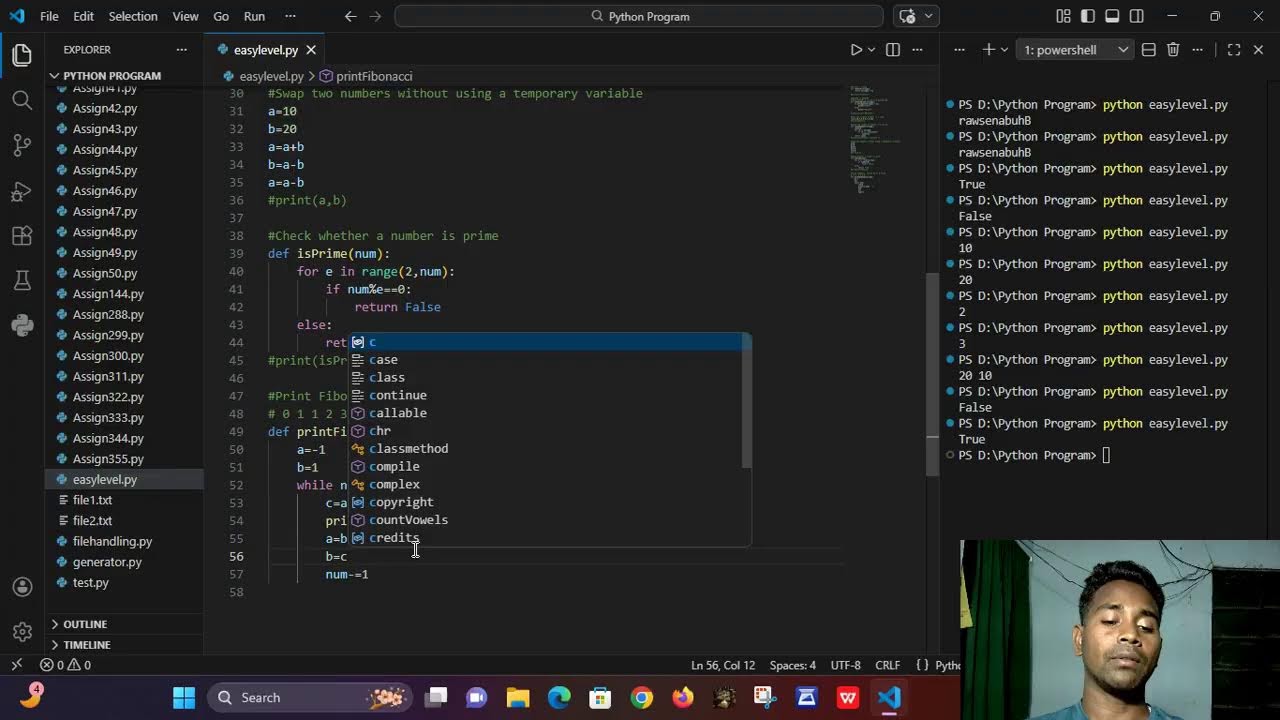The height and width of the screenshot is (720, 1280).
Task: Open the new terminal profile dropdown arrow
Action: pyautogui.click(x=1003, y=50)
